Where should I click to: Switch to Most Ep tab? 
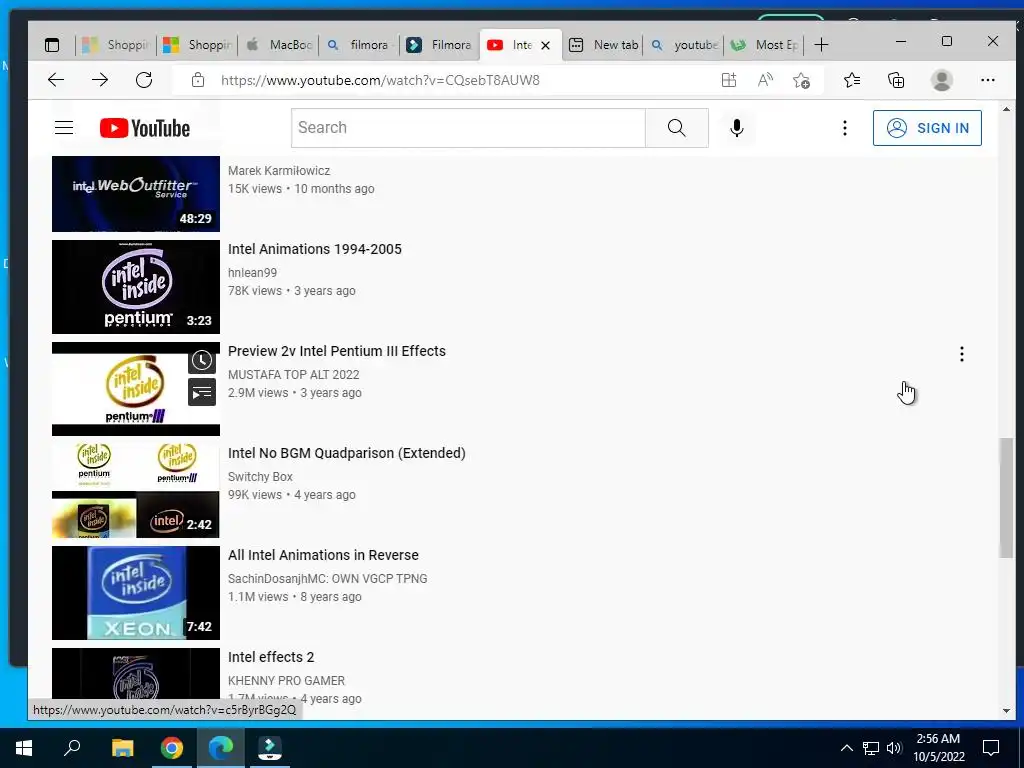tap(765, 45)
